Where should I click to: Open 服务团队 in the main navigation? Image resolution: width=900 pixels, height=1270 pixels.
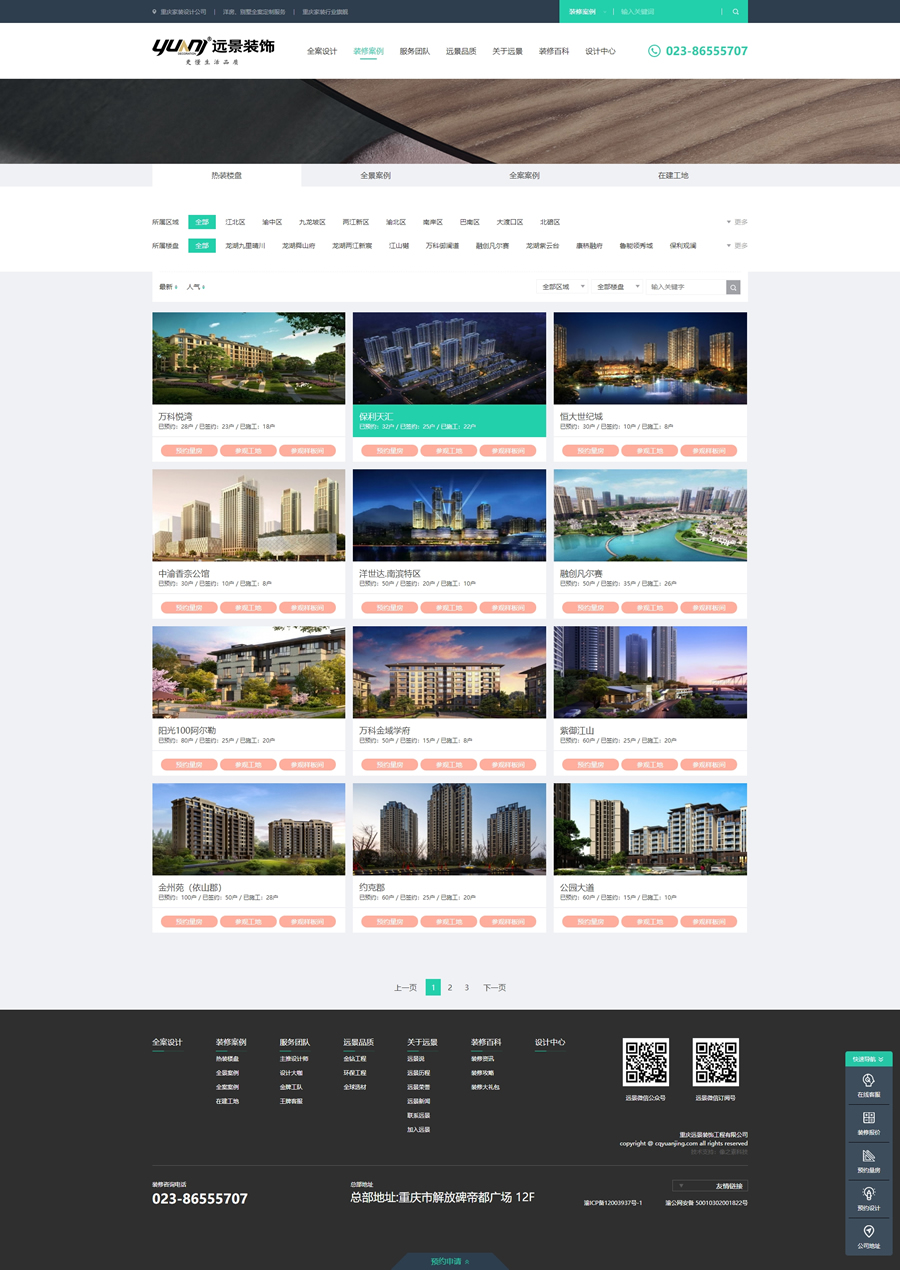[414, 51]
